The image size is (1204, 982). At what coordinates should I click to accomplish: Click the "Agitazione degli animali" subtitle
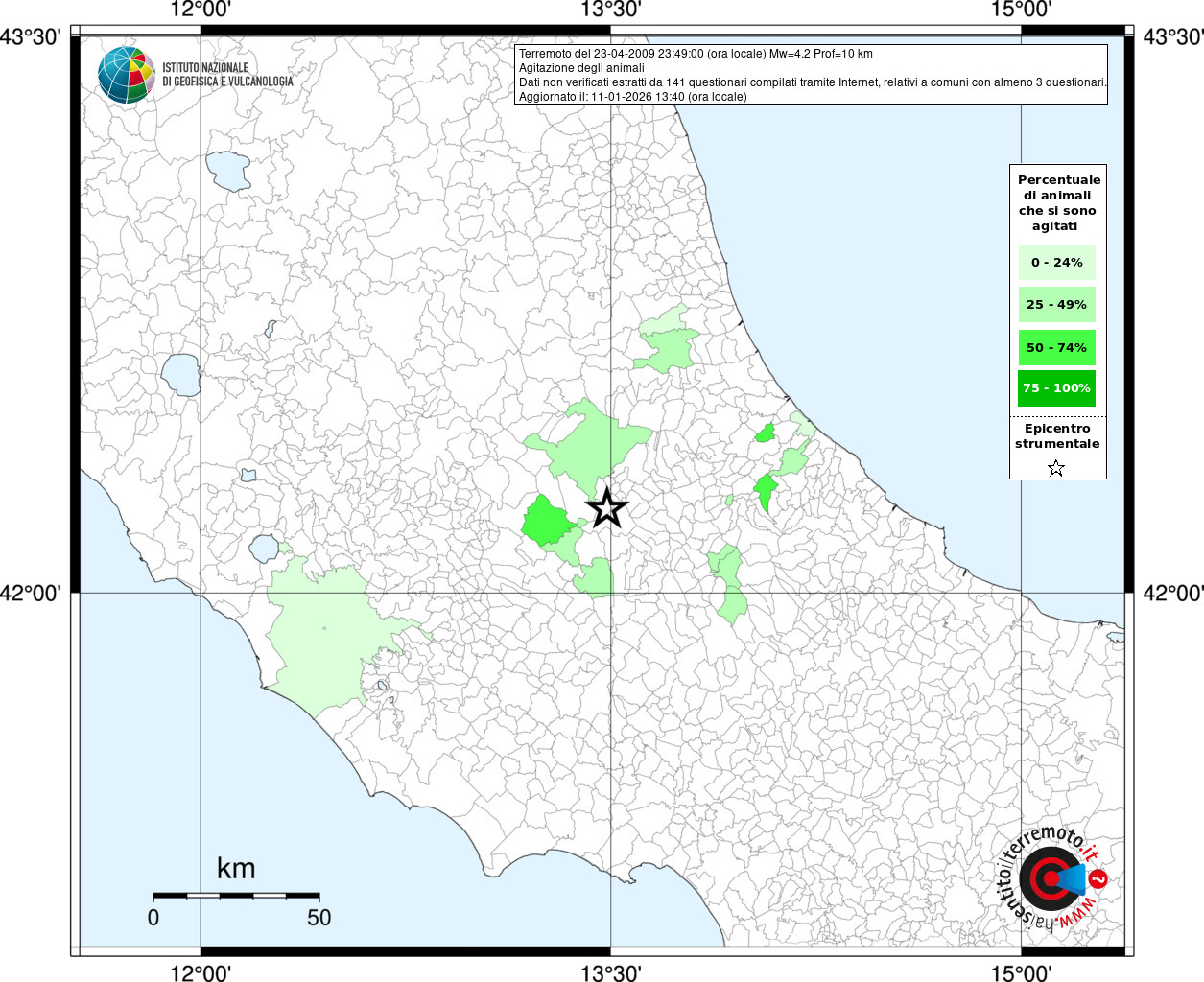[x=581, y=68]
